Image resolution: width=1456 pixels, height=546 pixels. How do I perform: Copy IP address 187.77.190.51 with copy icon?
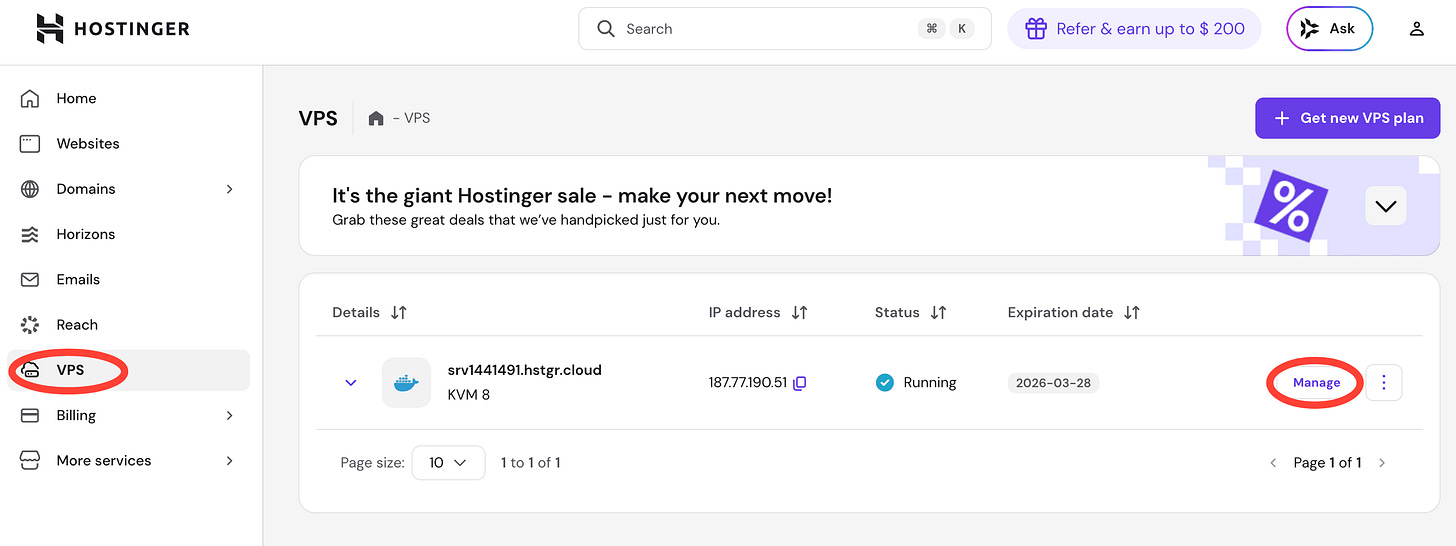(800, 383)
